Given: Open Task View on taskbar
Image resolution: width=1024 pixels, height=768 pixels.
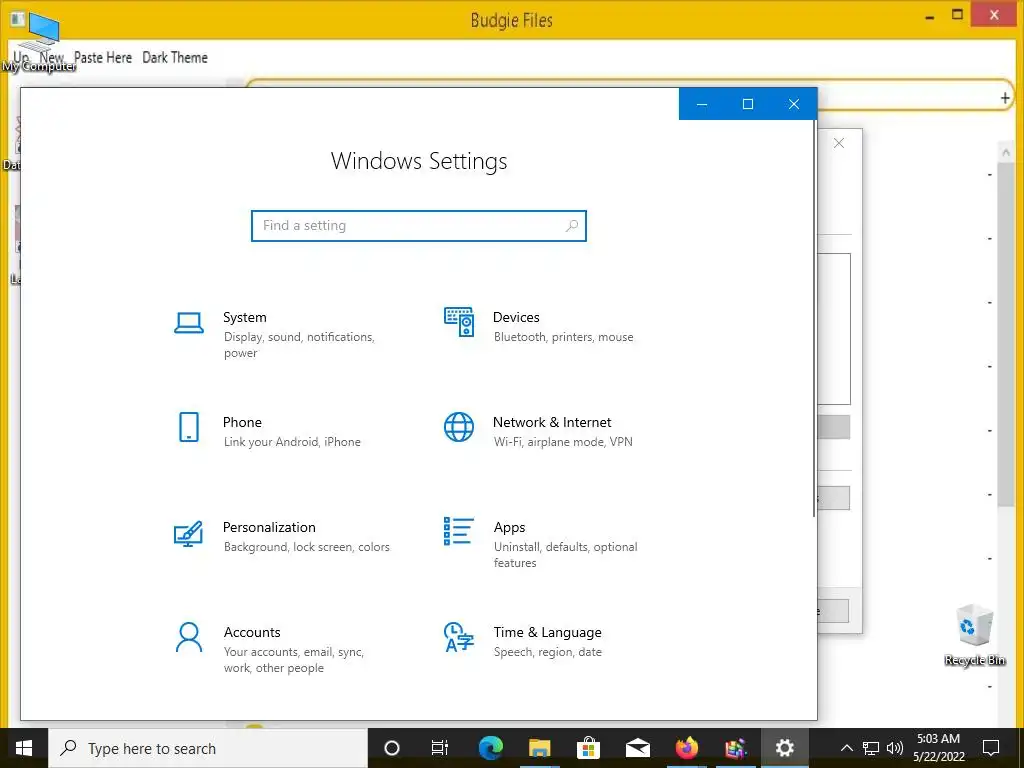Looking at the screenshot, I should point(440,748).
